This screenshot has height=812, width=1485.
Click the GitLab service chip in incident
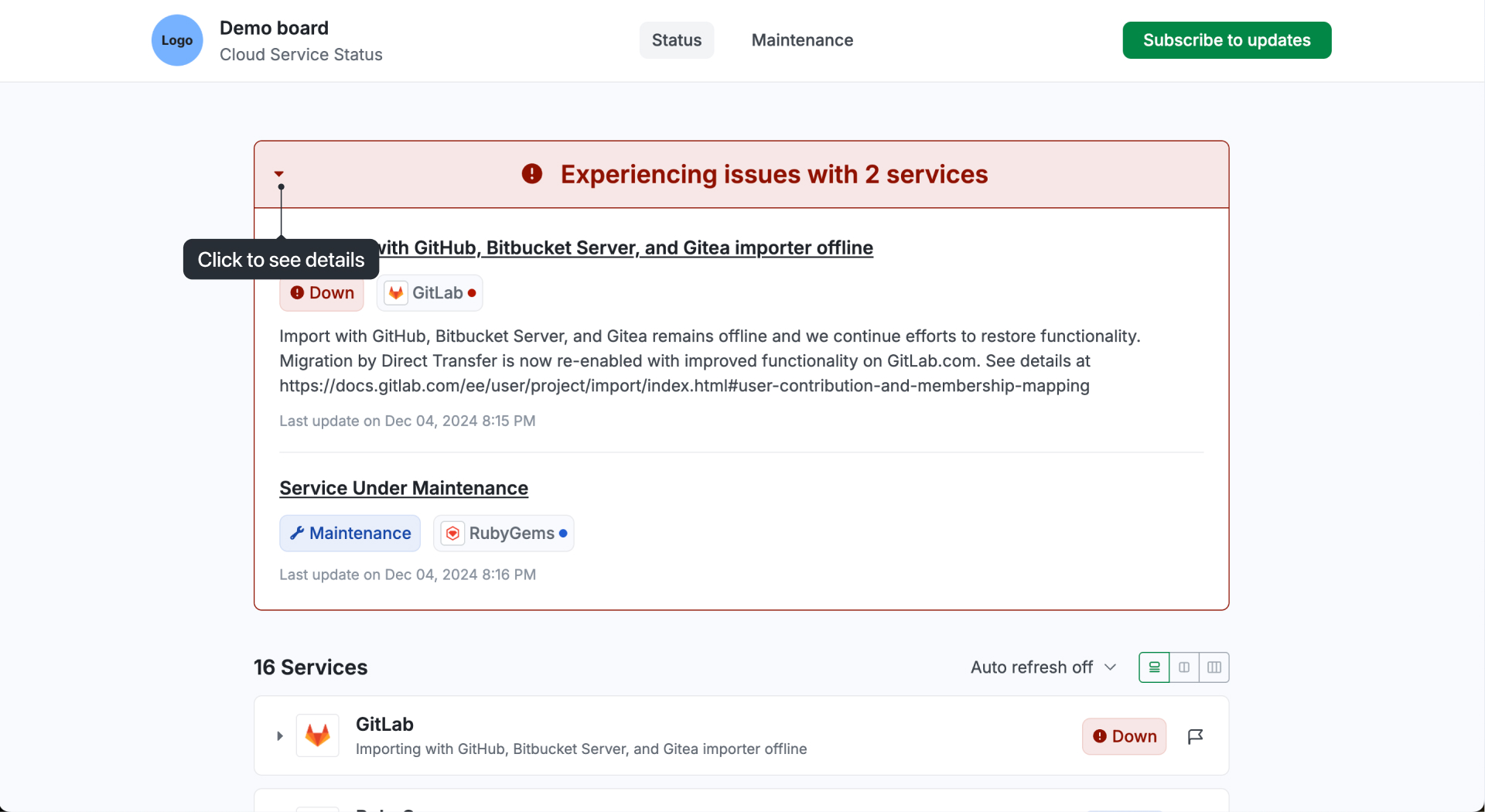pyautogui.click(x=429, y=293)
